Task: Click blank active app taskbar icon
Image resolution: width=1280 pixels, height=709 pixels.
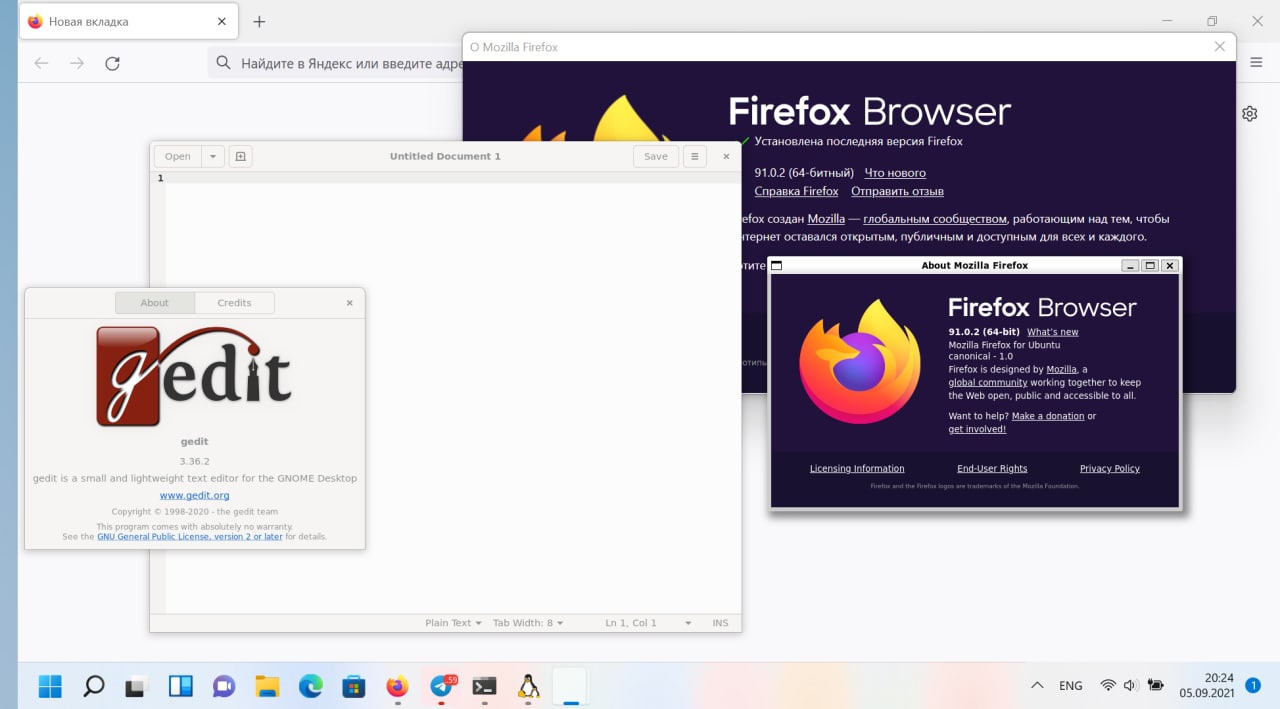Action: (x=570, y=686)
